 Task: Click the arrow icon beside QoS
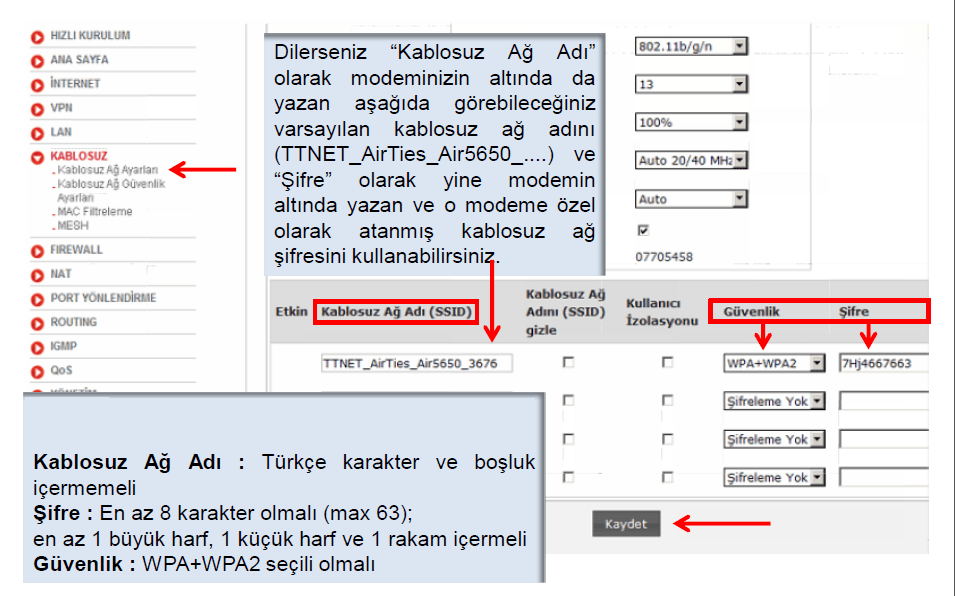pos(38,371)
